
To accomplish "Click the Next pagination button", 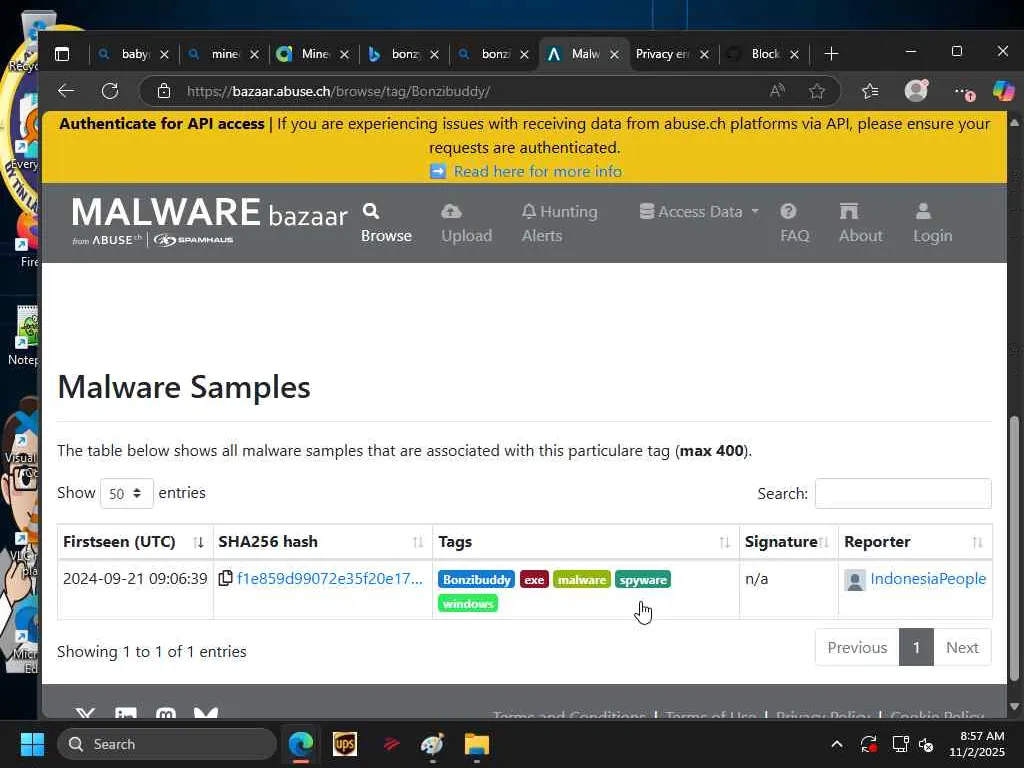I will (962, 647).
